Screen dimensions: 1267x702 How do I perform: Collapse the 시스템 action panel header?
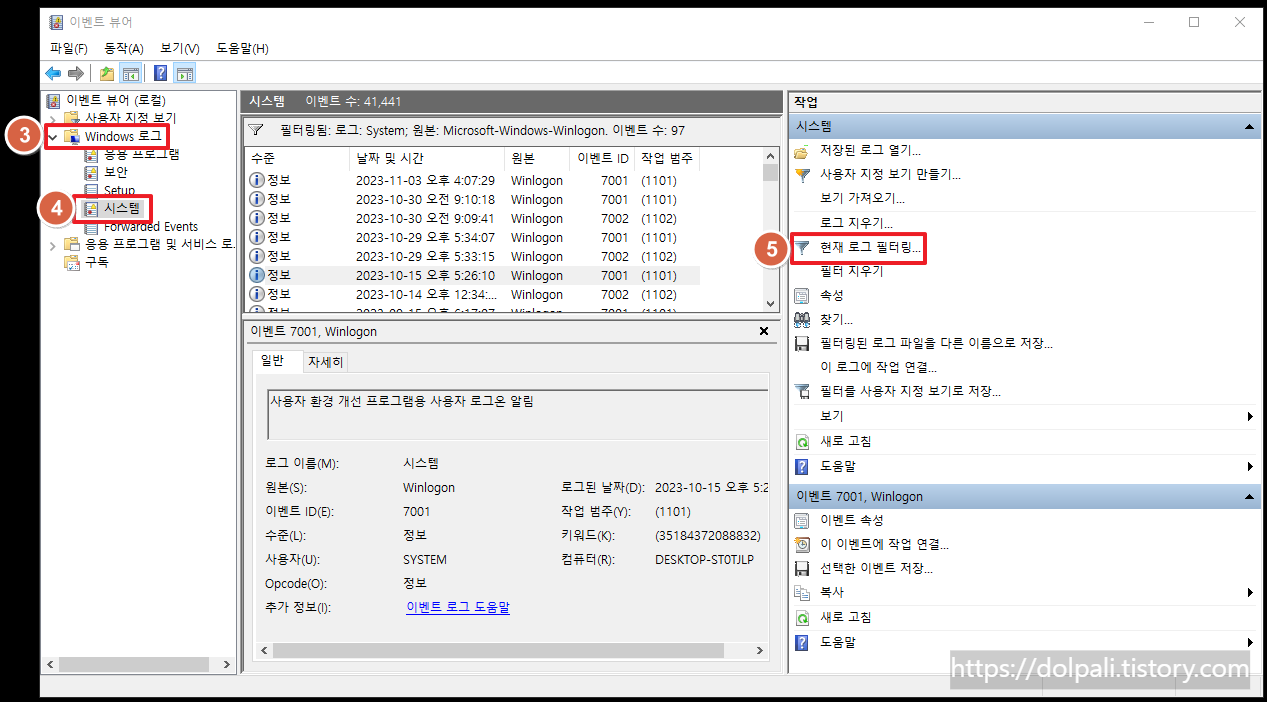[1248, 125]
